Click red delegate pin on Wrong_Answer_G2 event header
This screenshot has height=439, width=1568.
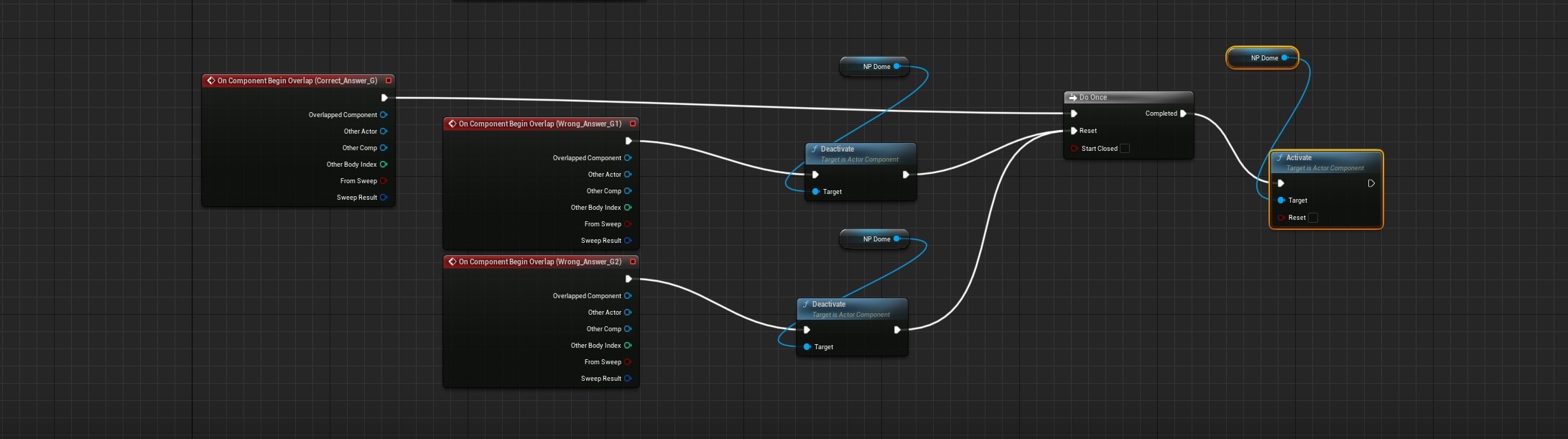[633, 262]
